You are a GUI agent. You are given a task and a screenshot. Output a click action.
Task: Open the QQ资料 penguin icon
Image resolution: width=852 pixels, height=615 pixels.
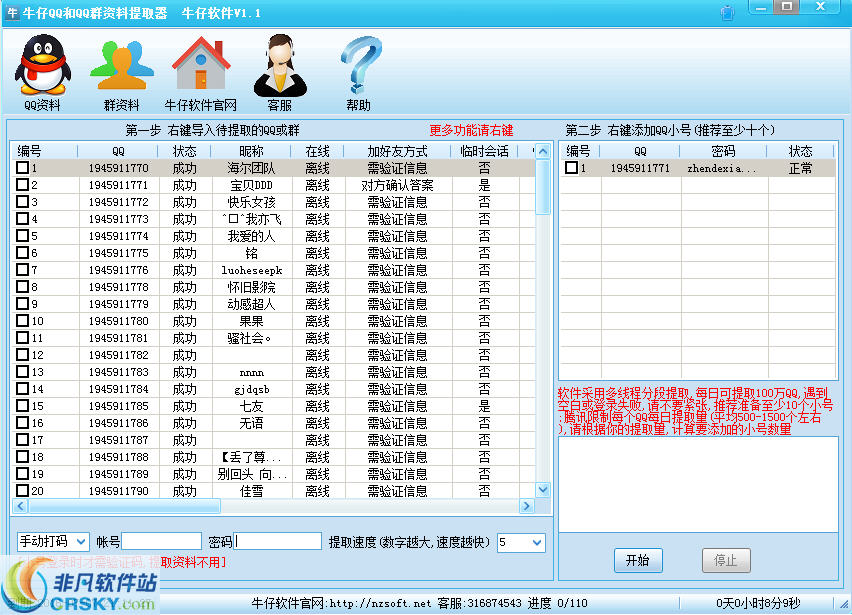(x=42, y=72)
